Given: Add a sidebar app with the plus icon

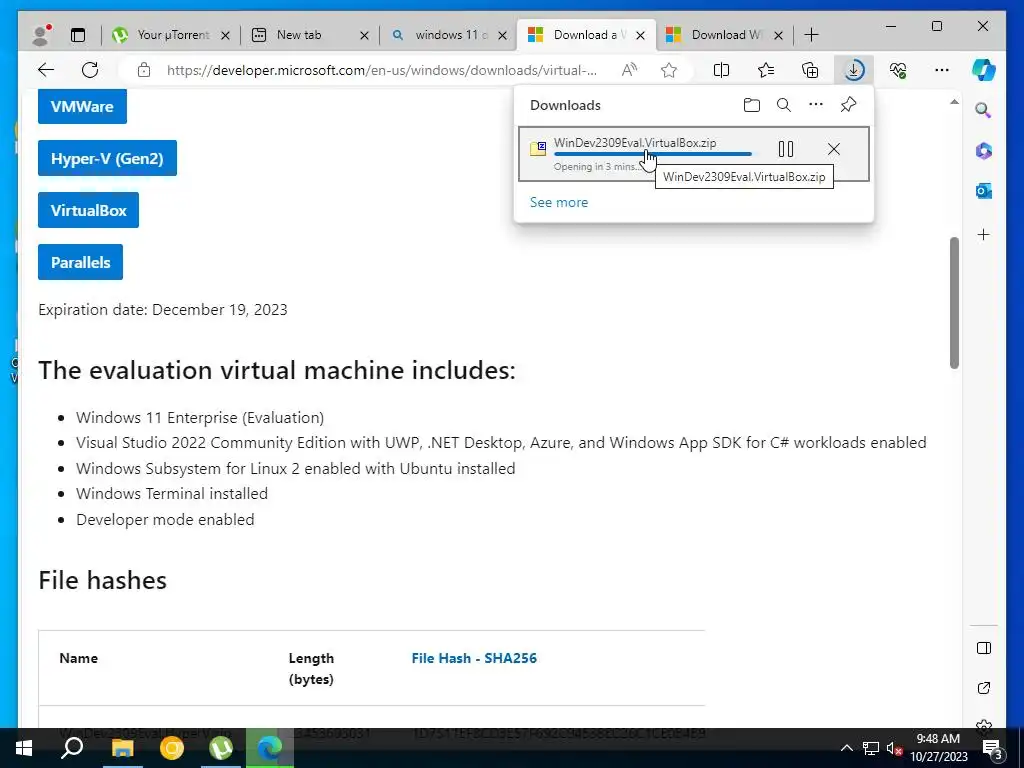Looking at the screenshot, I should 984,234.
